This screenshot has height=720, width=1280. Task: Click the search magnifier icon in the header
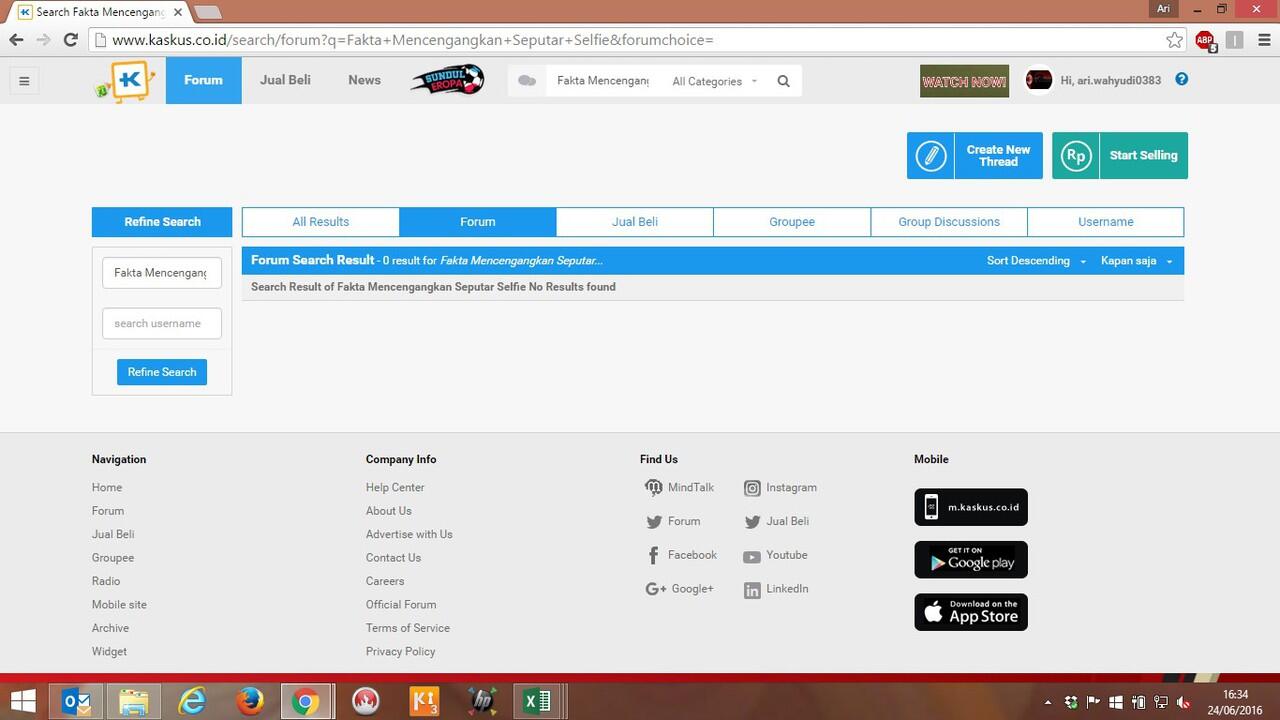784,81
